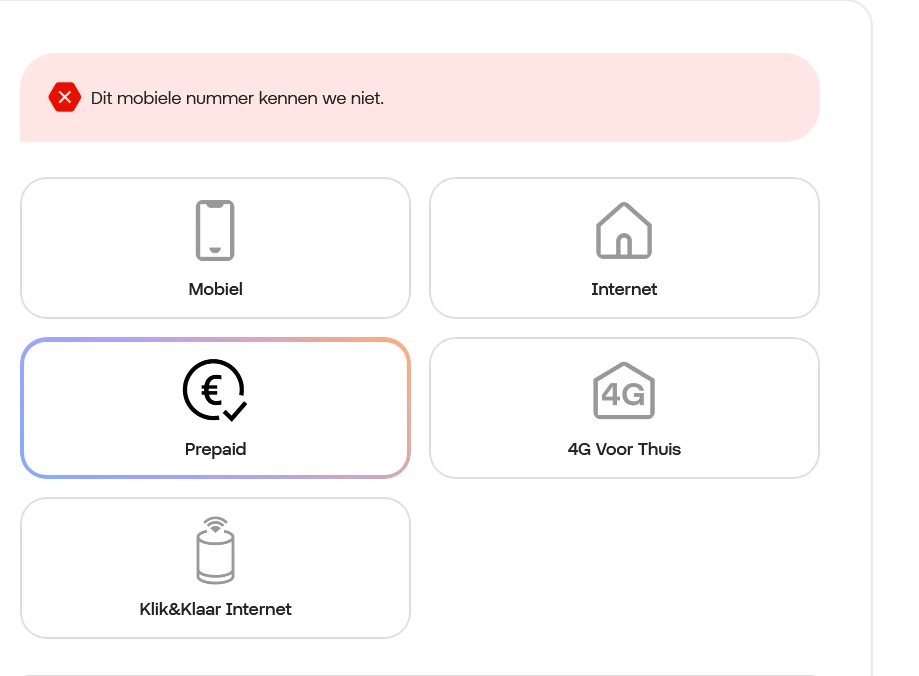
Task: Click the Klik&Klaar router icon
Action: (x=215, y=556)
